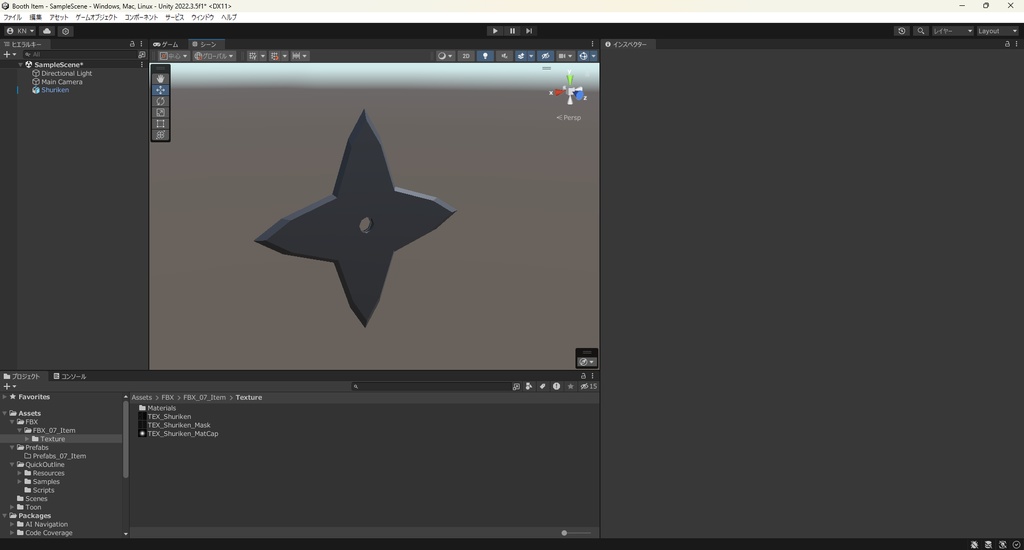Toggle scene audio mute
The width and height of the screenshot is (1024, 550).
pyautogui.click(x=504, y=56)
